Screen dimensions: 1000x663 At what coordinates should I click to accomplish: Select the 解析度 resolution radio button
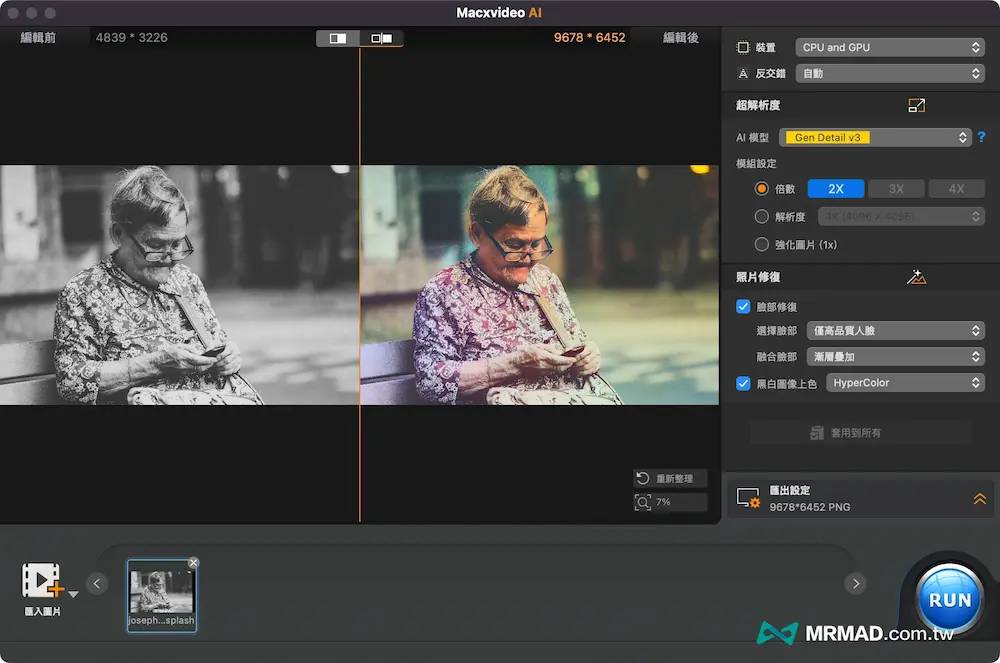[762, 216]
